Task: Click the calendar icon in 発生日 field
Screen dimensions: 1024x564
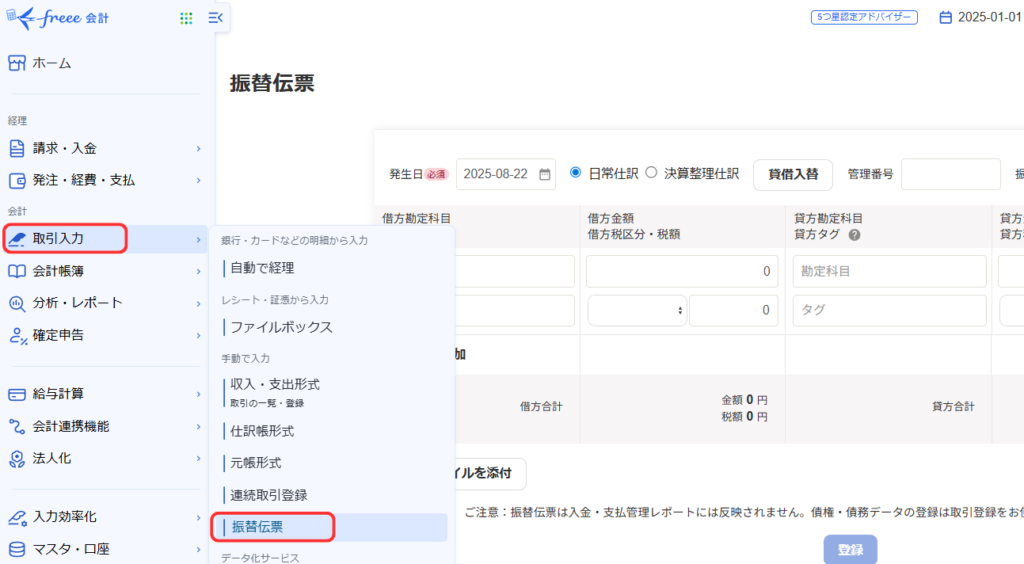Action: pos(545,174)
